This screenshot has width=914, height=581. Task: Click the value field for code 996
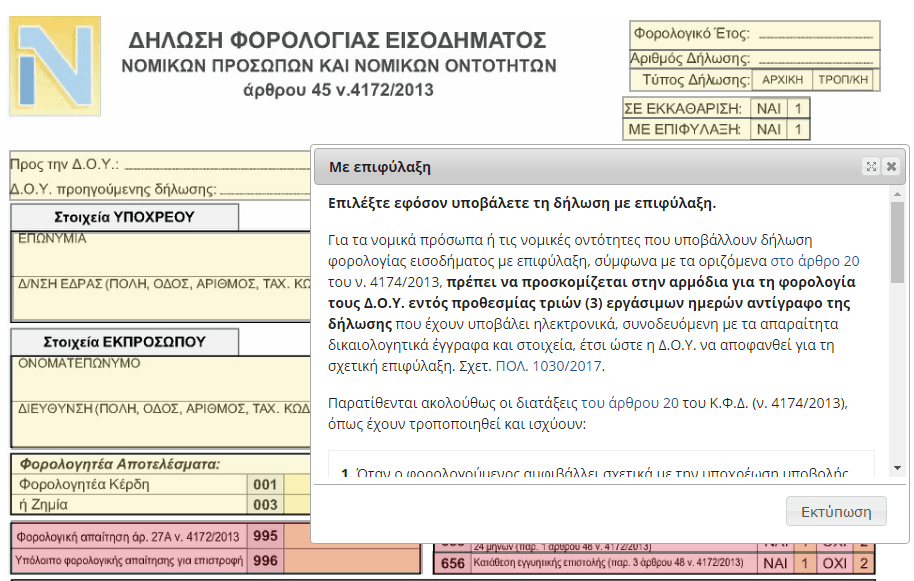tap(352, 561)
